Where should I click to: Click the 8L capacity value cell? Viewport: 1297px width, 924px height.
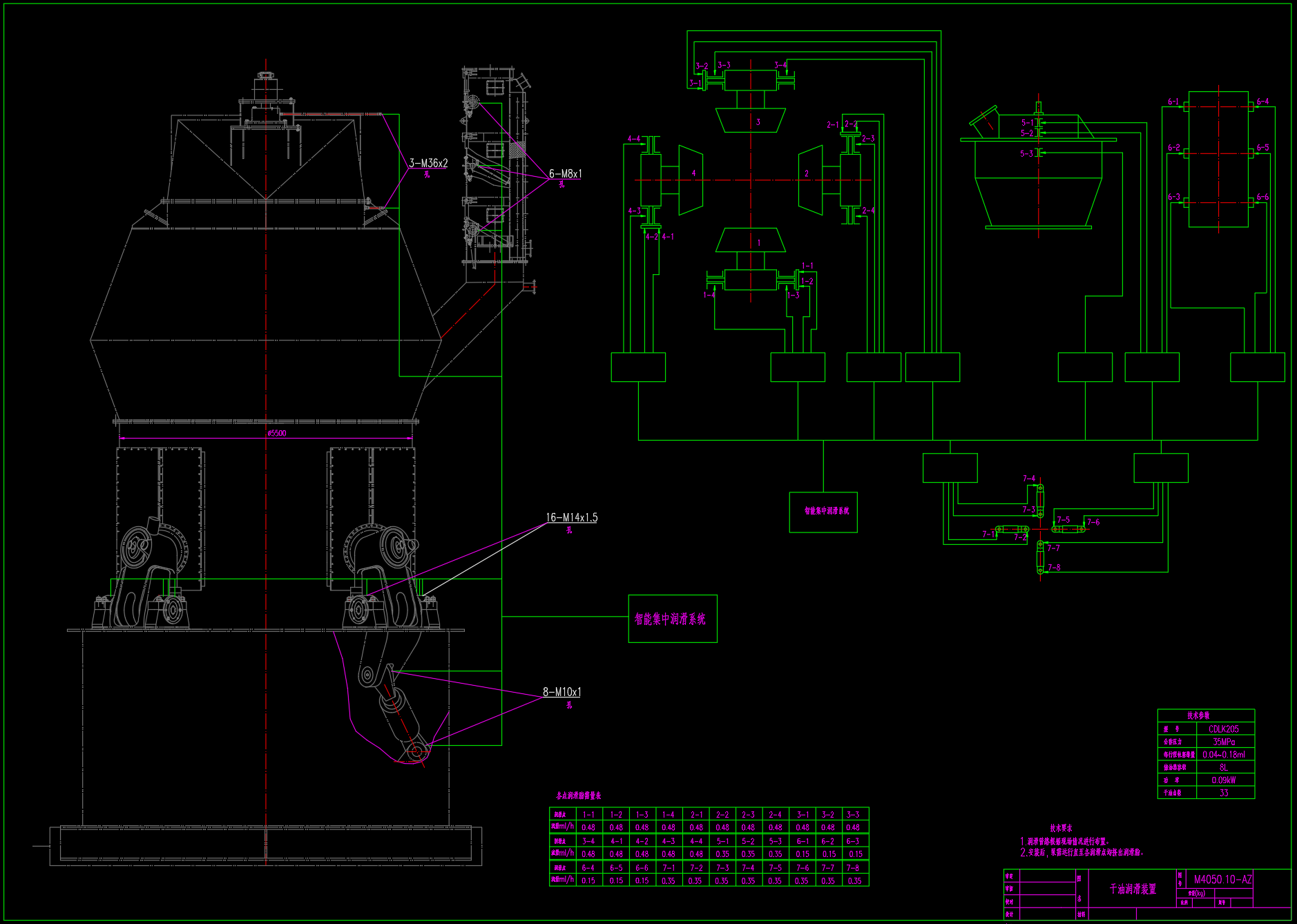coord(1224,767)
